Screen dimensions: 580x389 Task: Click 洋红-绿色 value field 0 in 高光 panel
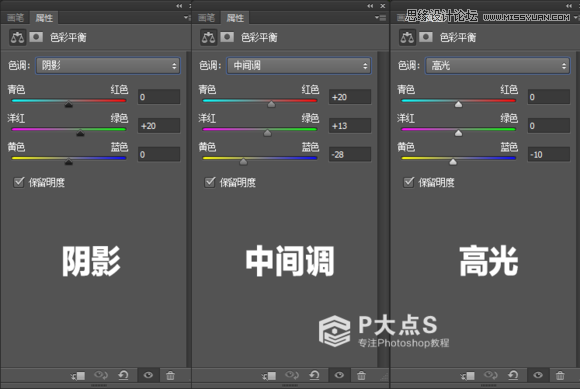coord(549,126)
